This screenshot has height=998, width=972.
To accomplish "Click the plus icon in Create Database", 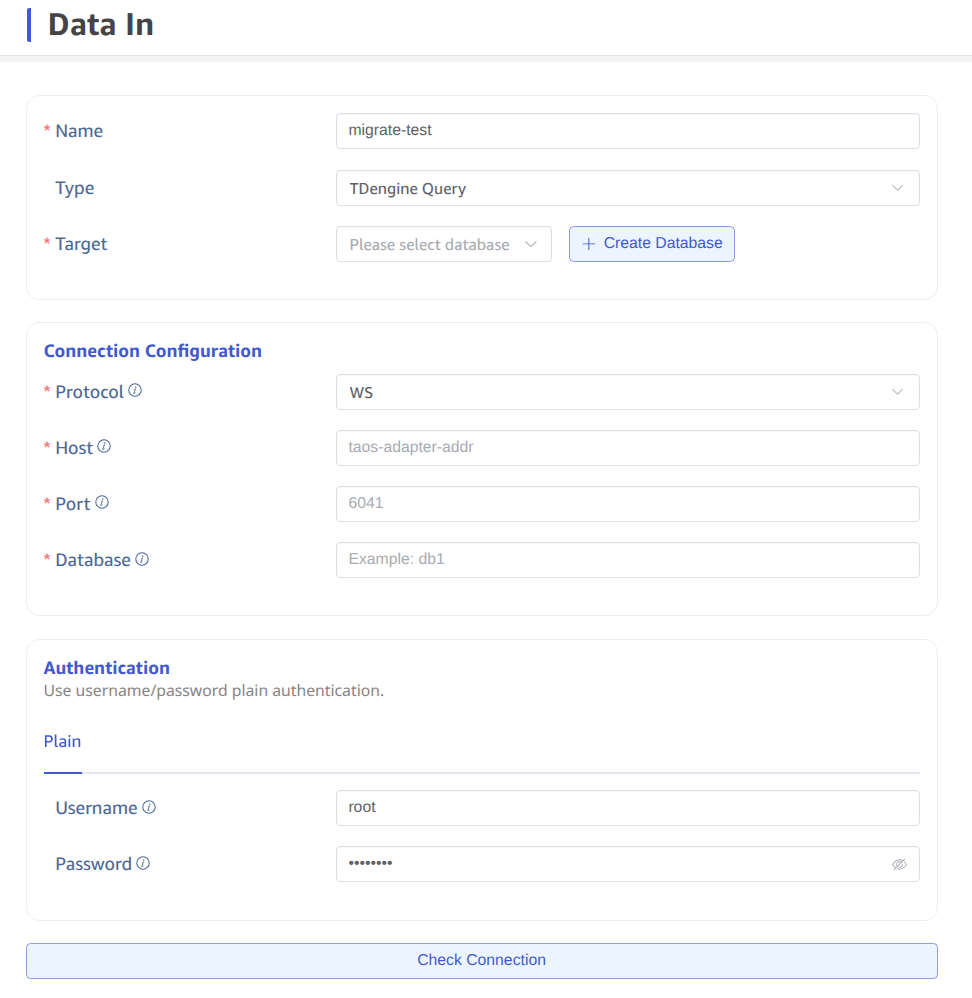I will pos(588,244).
